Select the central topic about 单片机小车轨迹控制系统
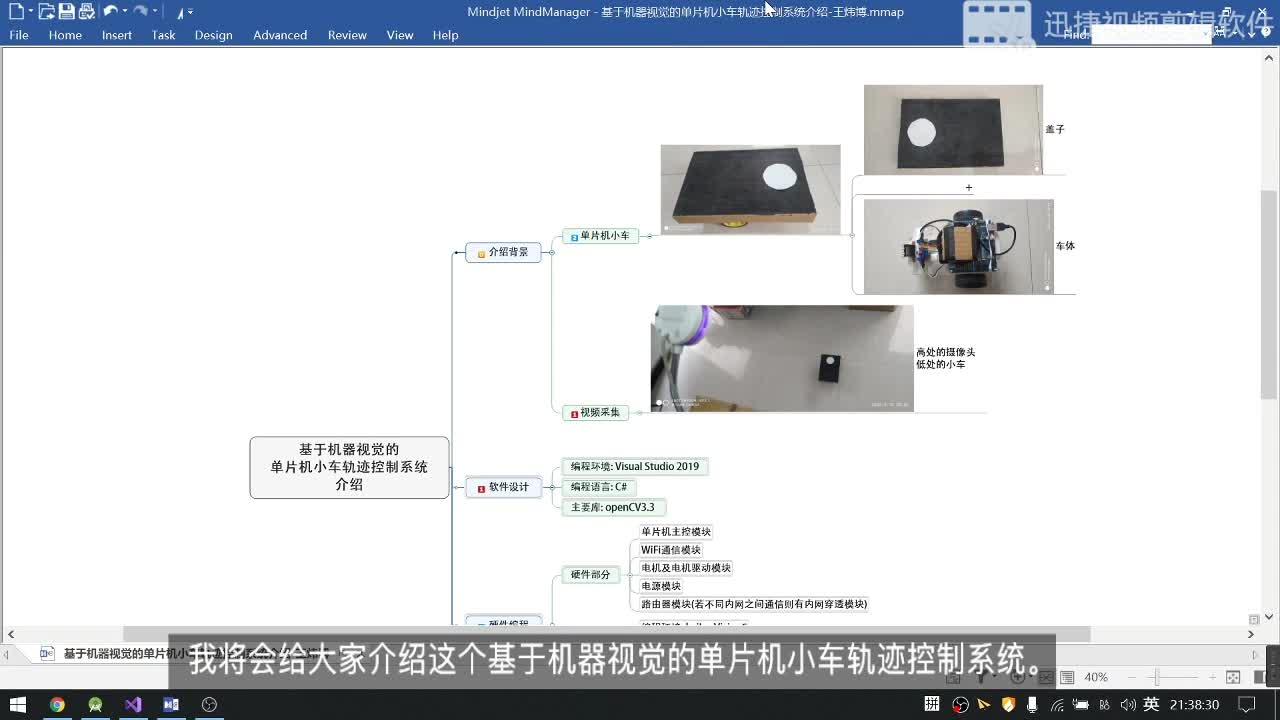Screen dimensions: 1280x720 point(349,467)
